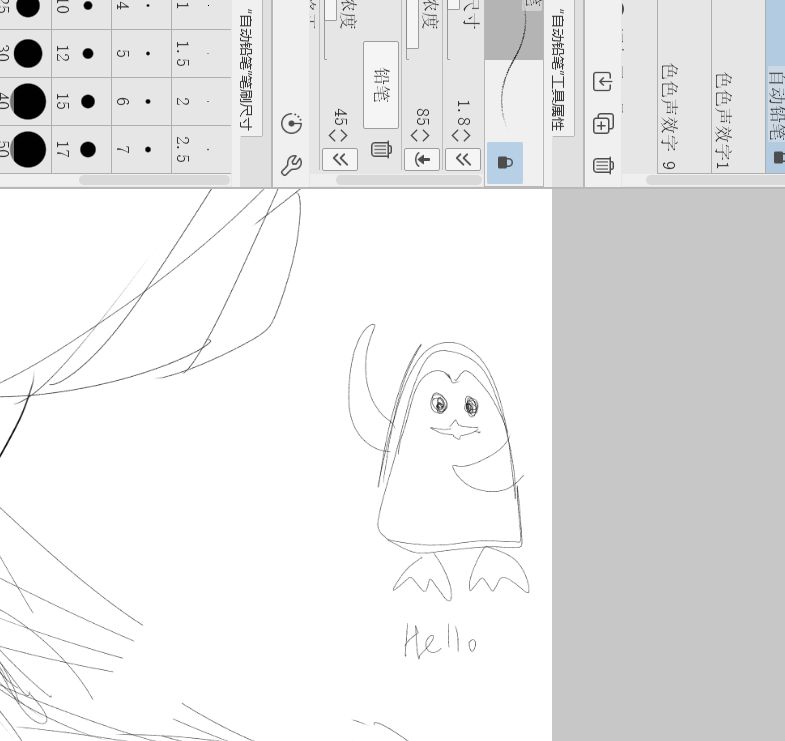Screen dimensions: 785x741
Task: Click the tool property panel scrollbar
Action: tap(409, 180)
